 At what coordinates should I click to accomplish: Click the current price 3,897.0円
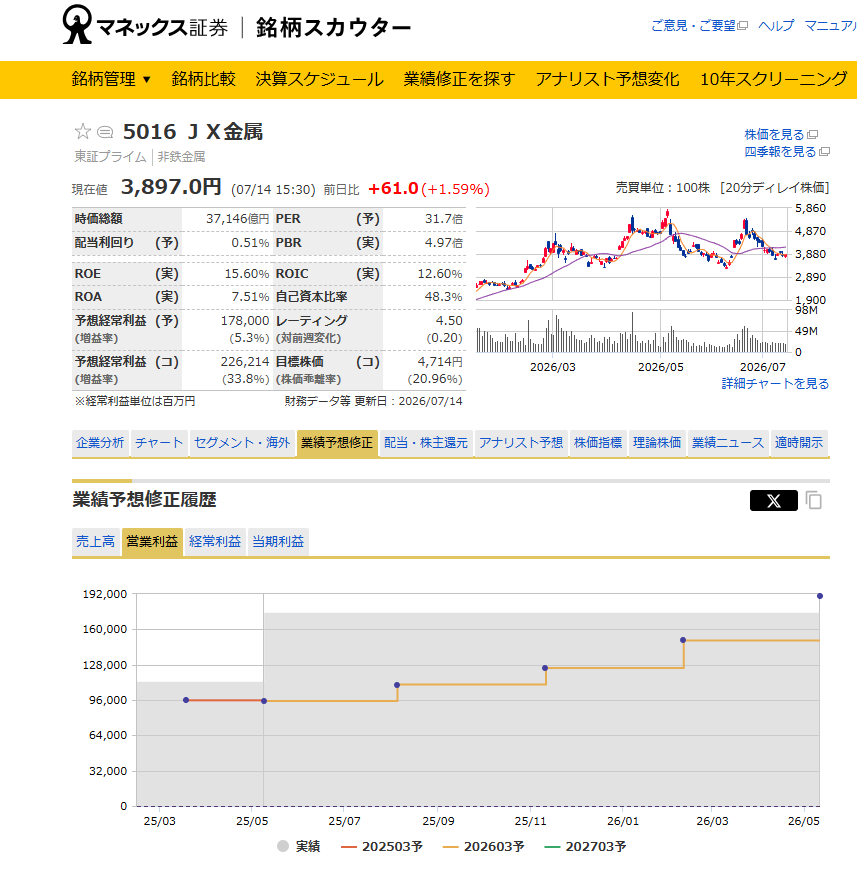coord(171,187)
